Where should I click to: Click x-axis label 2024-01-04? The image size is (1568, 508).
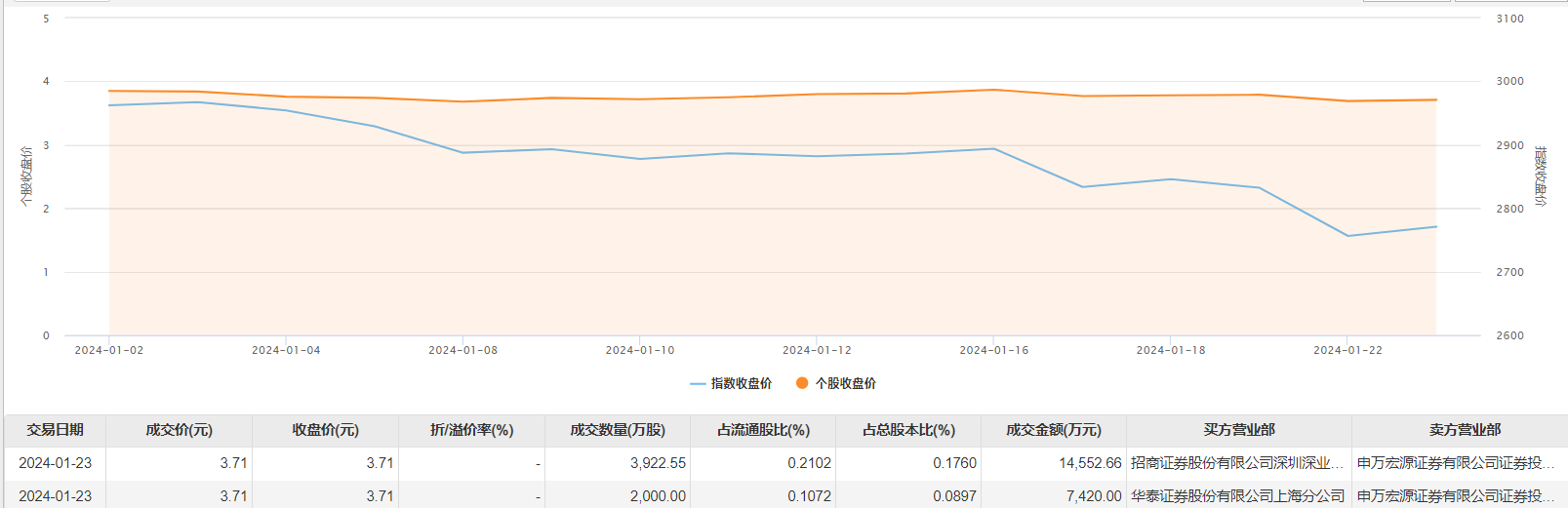pyautogui.click(x=286, y=350)
